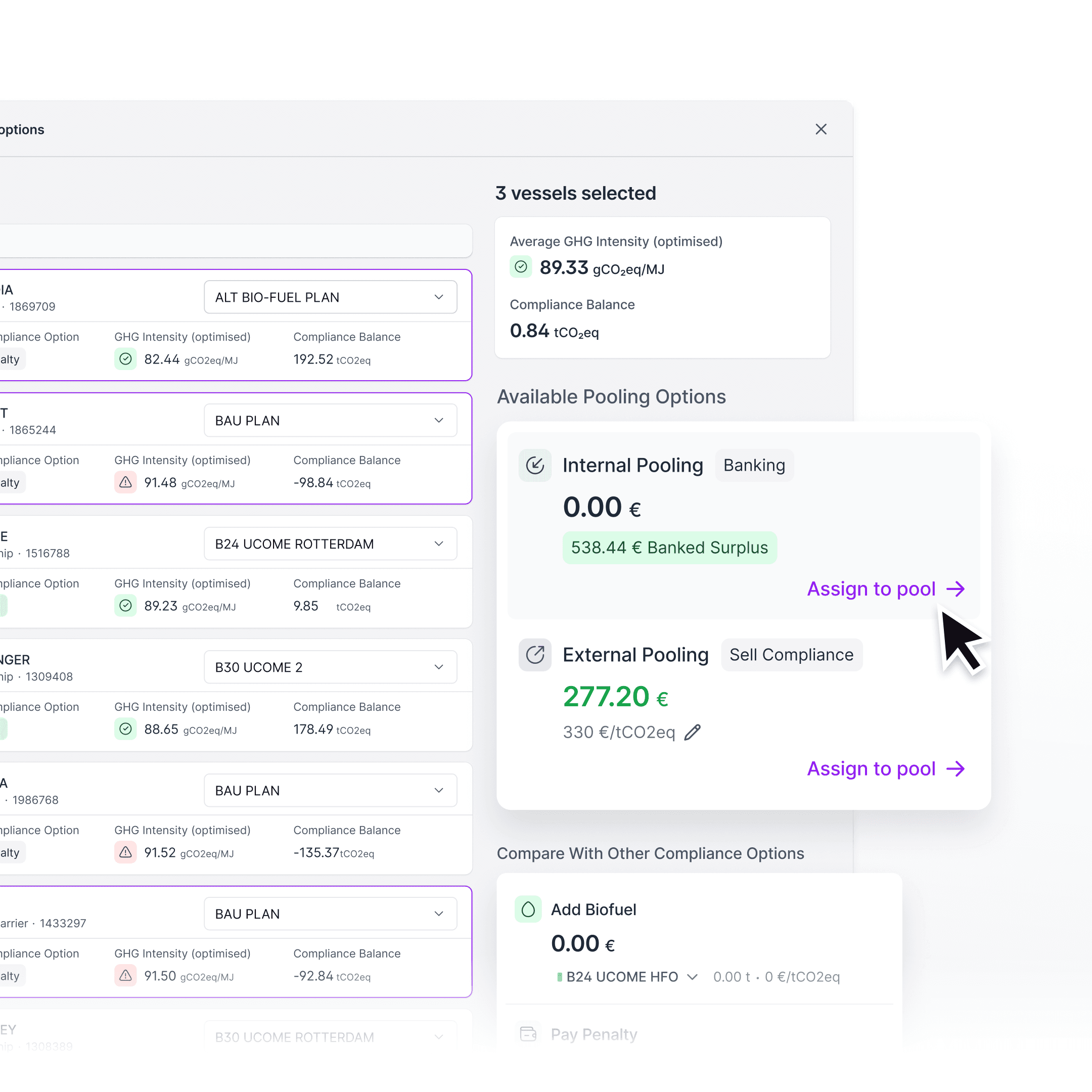The height and width of the screenshot is (1092, 1092).
Task: Select the External Pooling option title
Action: 635,655
